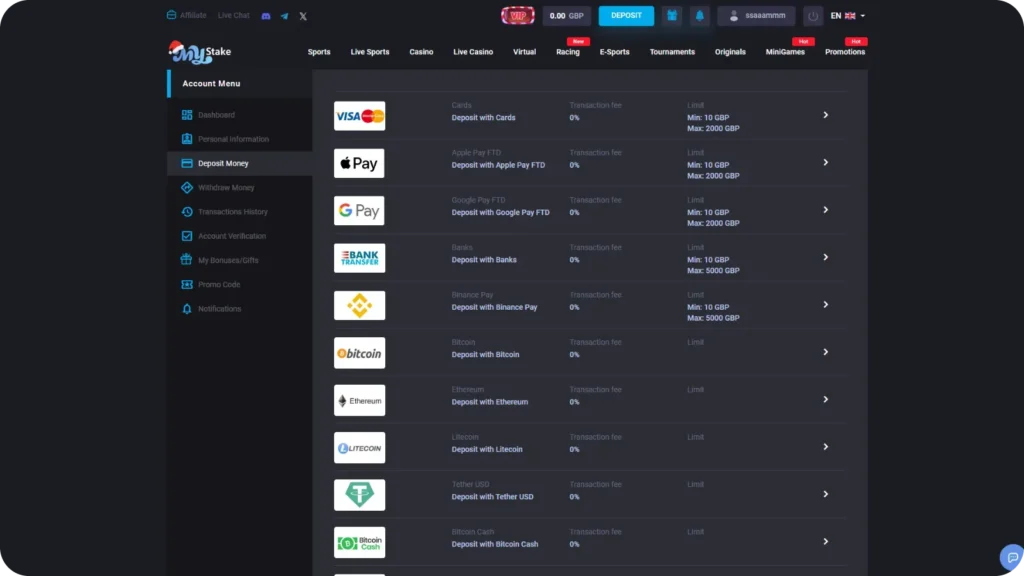The image size is (1024, 576).
Task: Click the Transactions History clock icon
Action: [x=187, y=212]
